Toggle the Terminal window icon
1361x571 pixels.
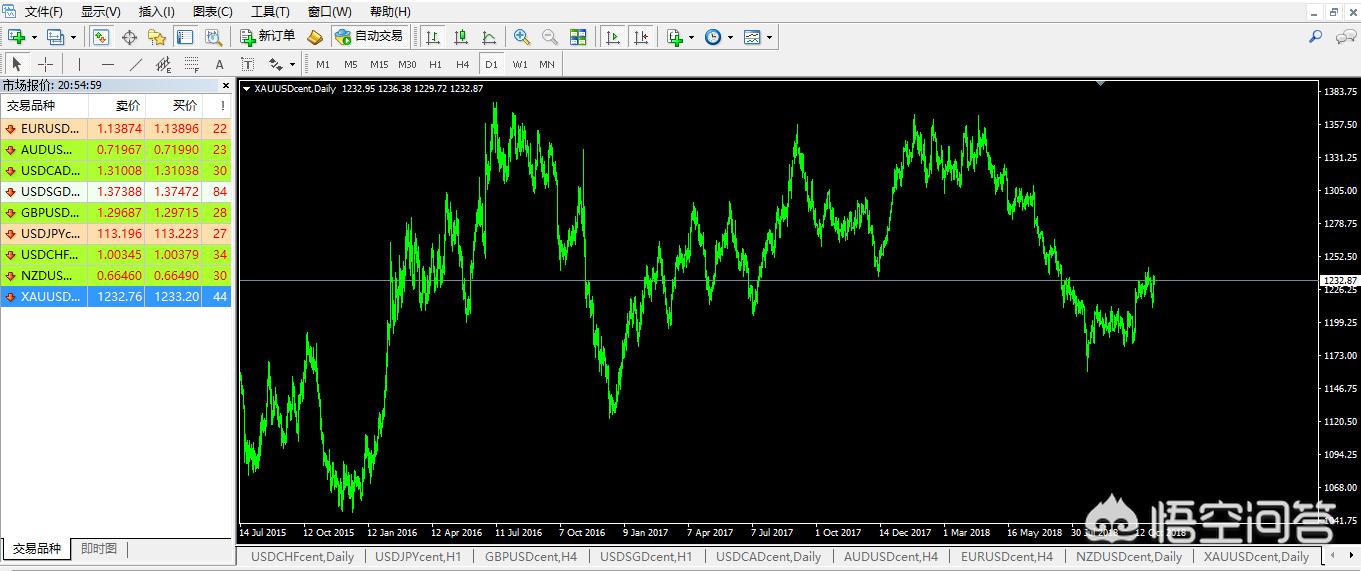pos(185,37)
